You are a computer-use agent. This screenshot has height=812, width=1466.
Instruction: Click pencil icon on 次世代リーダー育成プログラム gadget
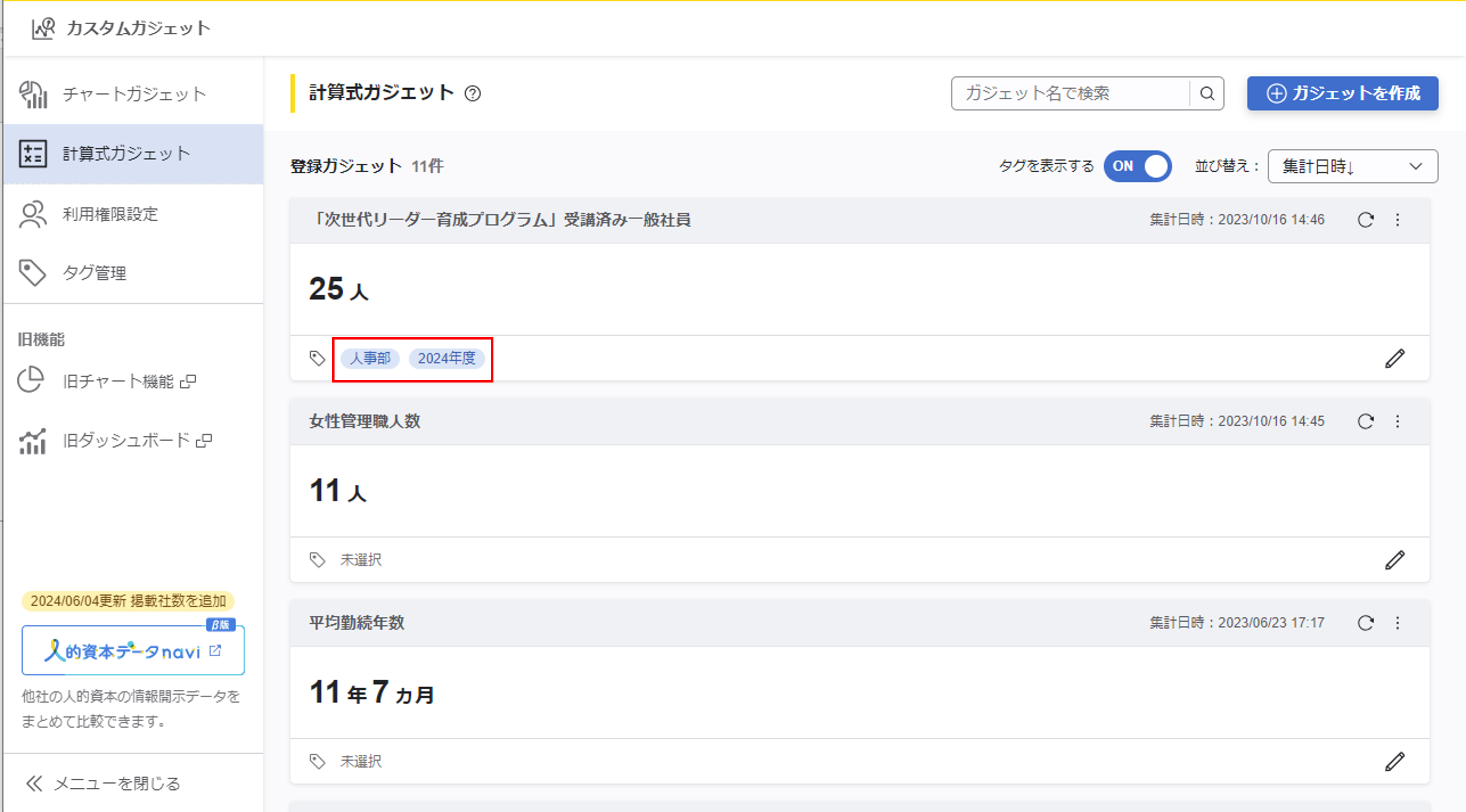(1394, 359)
